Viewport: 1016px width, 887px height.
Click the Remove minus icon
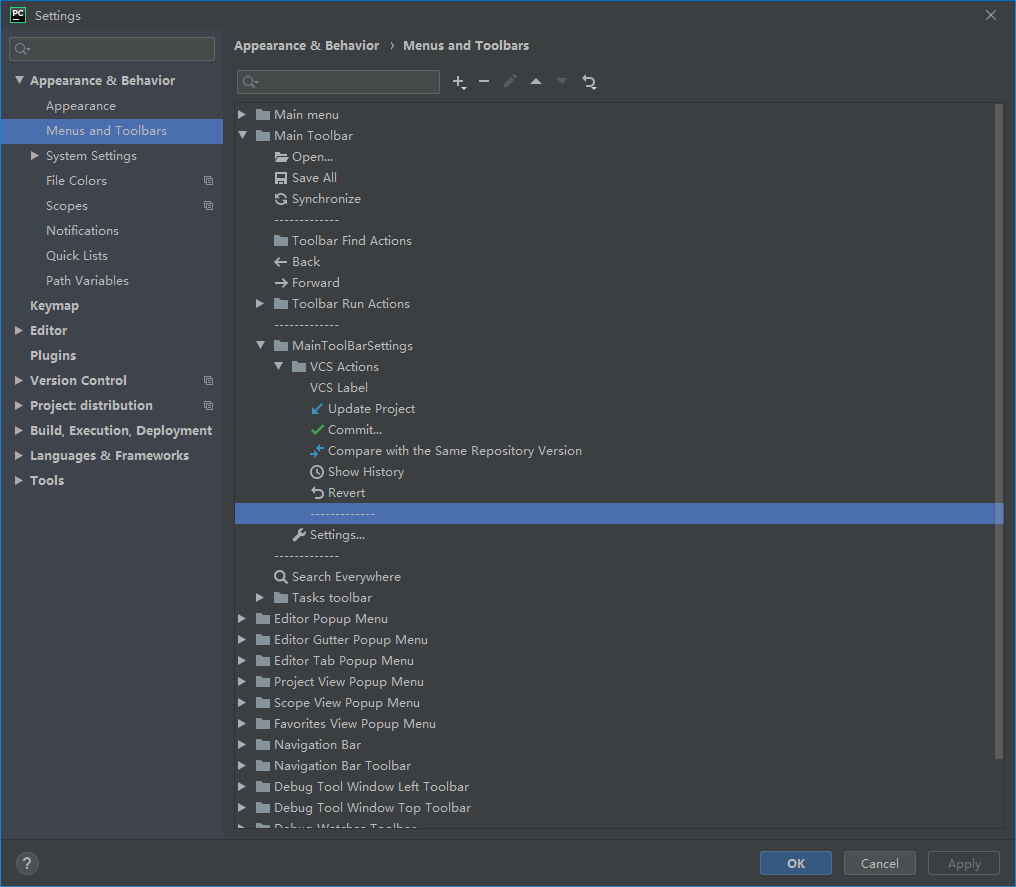(x=484, y=81)
